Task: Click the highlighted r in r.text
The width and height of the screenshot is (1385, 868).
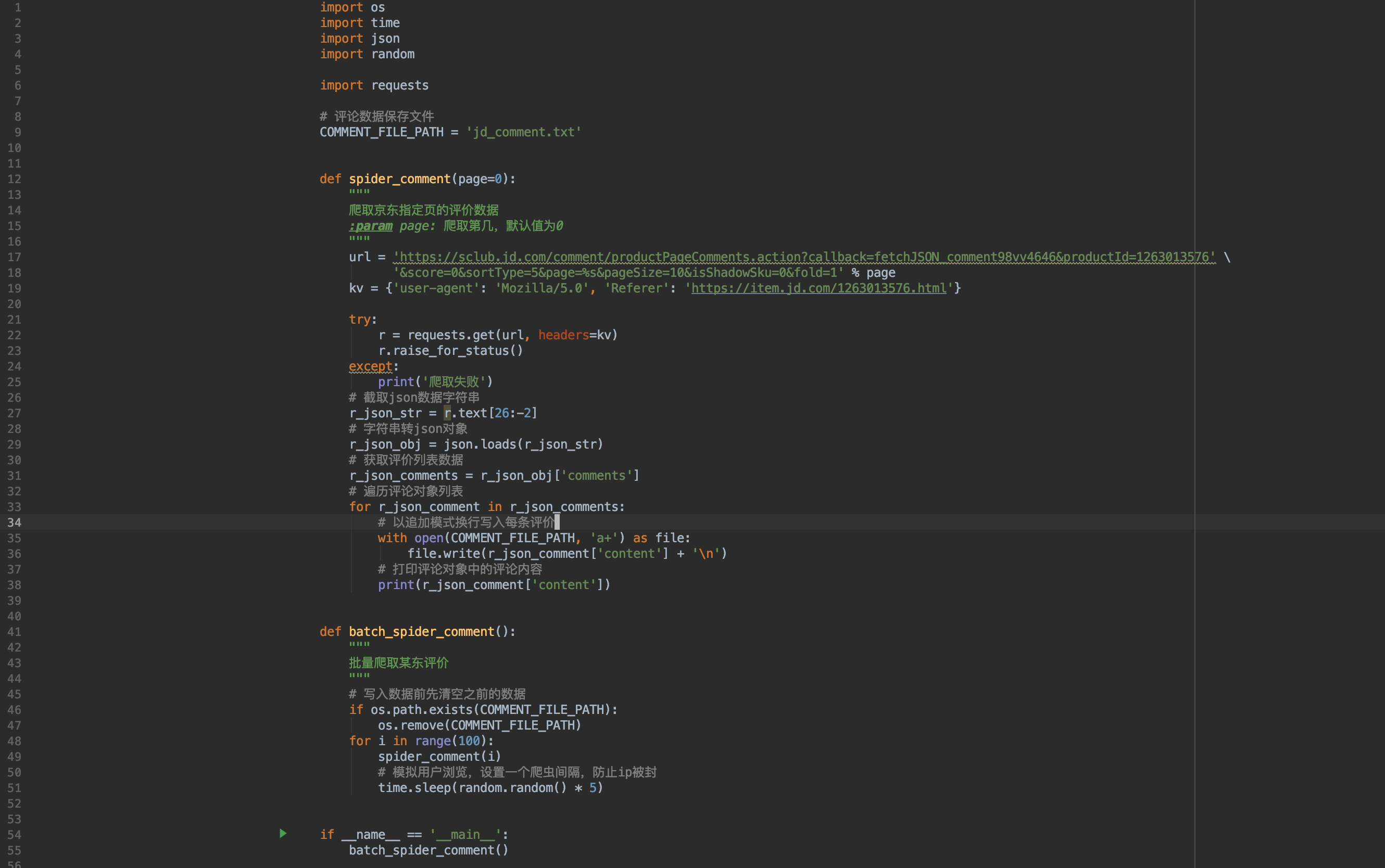Action: tap(447, 413)
